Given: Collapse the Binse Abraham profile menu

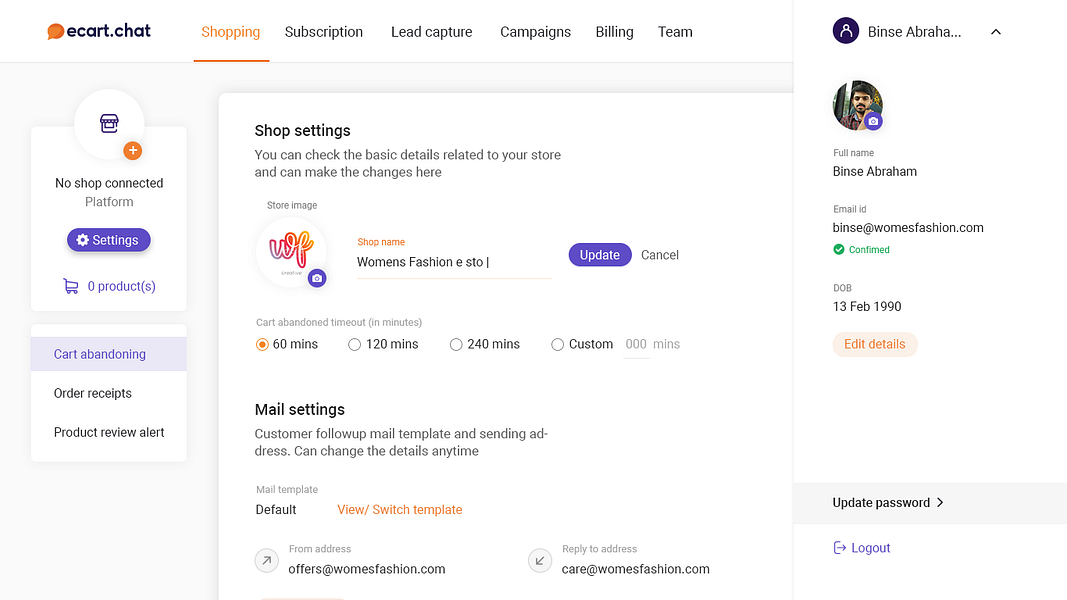Looking at the screenshot, I should pos(995,32).
